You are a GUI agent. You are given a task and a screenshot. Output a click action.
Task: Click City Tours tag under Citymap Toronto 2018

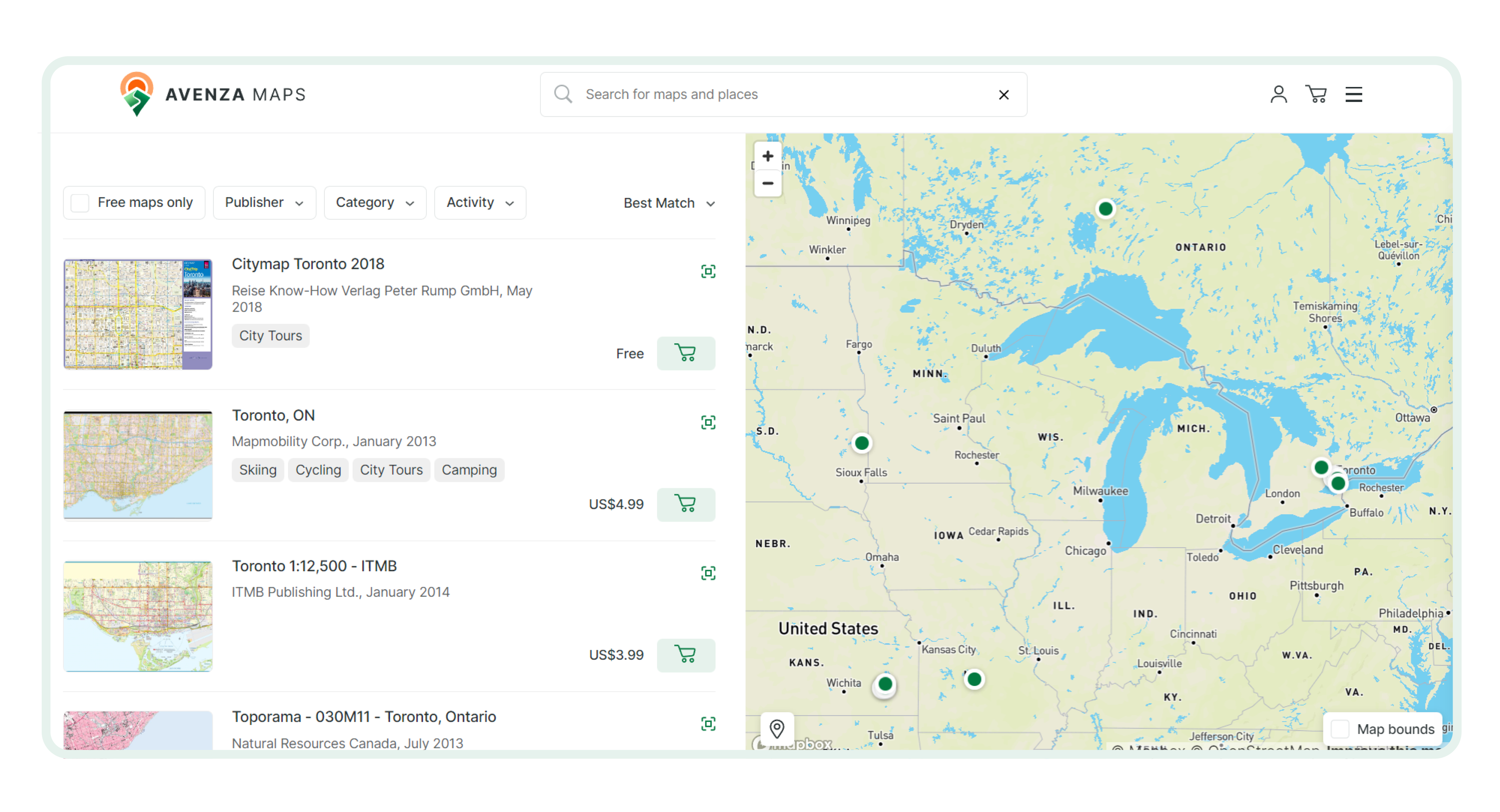pyautogui.click(x=271, y=336)
